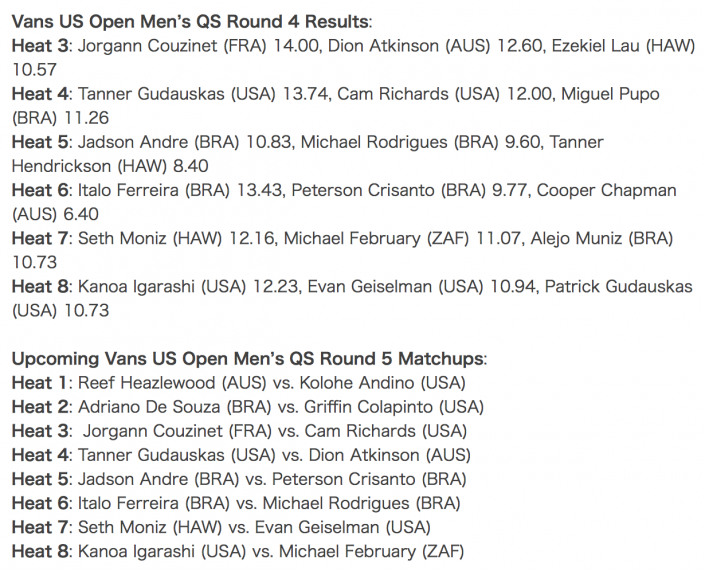Image resolution: width=705 pixels, height=571 pixels.
Task: Select Italo Ferreira 13.43 result
Action: [x=180, y=190]
